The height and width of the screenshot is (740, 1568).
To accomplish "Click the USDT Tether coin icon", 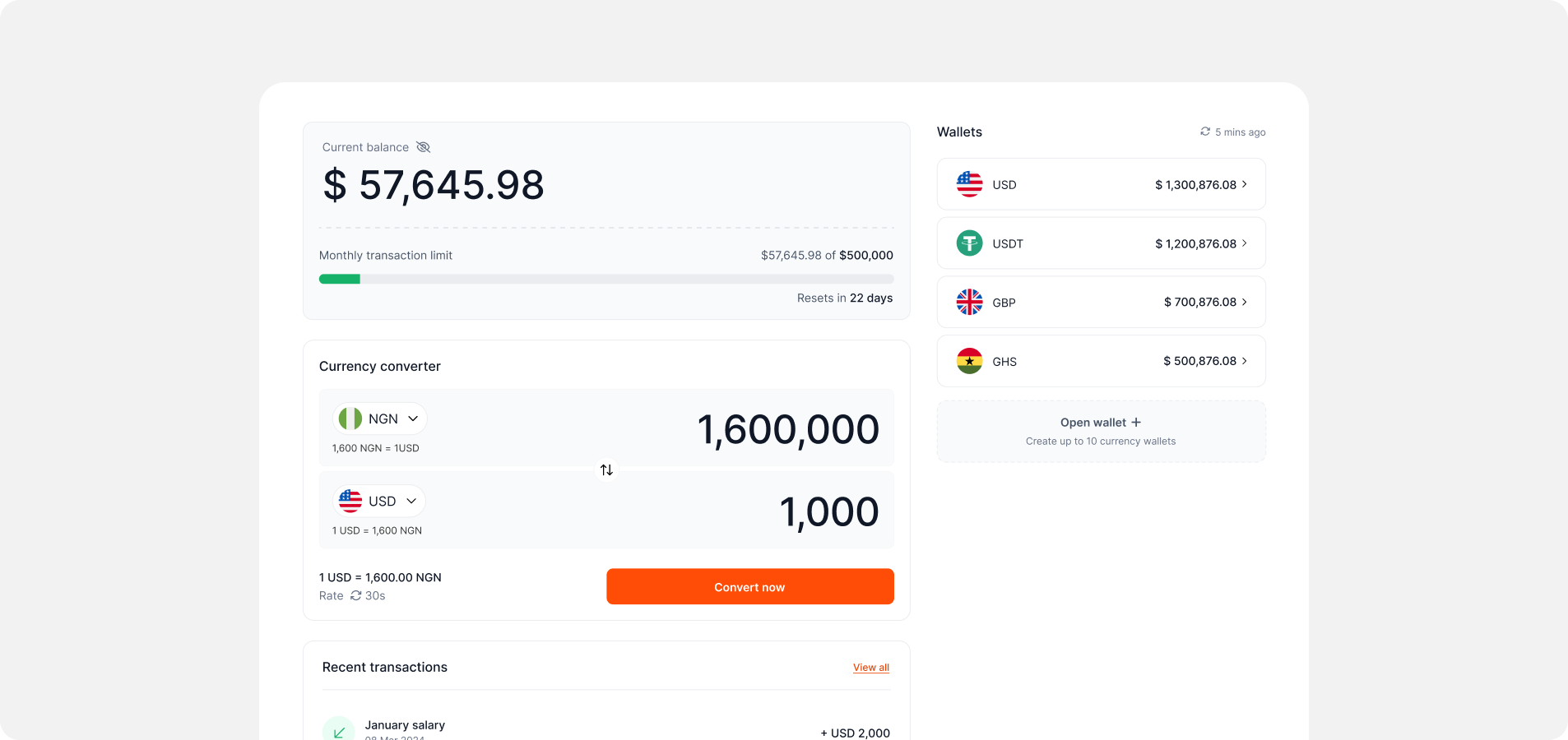I will click(969, 243).
